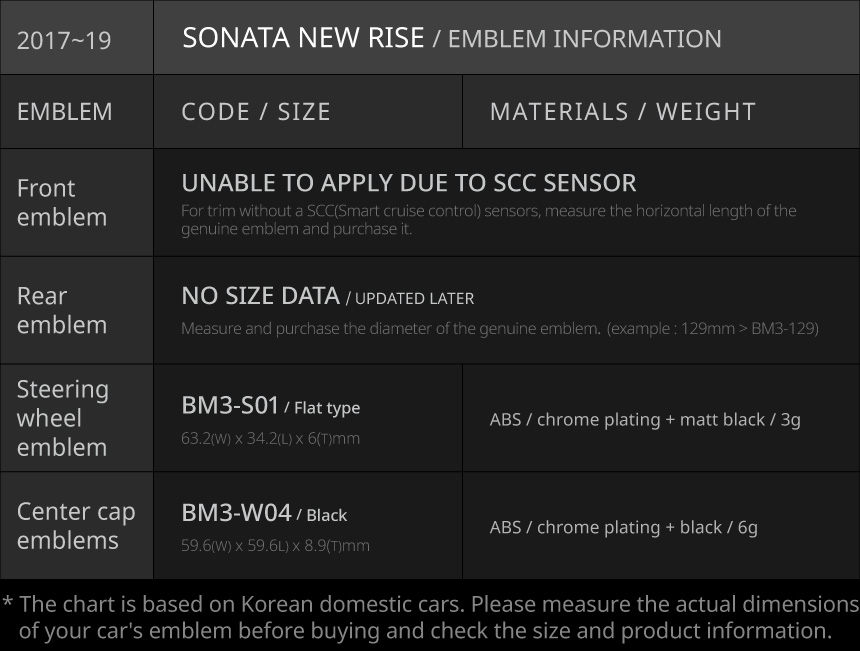This screenshot has width=860, height=651.
Task: Select UNABLE TO APPLY DUE TO SCC SENSOR
Action: tap(408, 183)
